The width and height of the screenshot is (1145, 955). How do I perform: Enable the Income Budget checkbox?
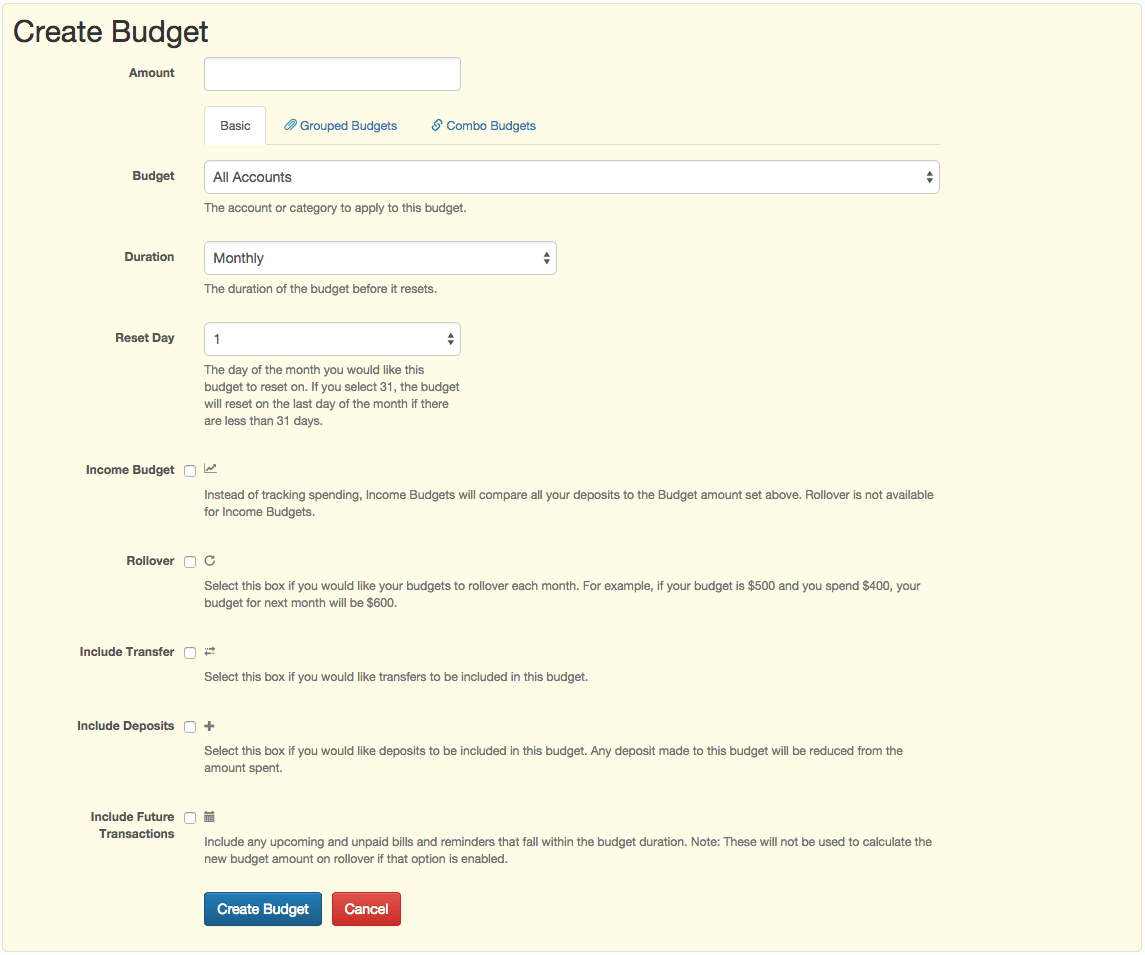point(190,471)
